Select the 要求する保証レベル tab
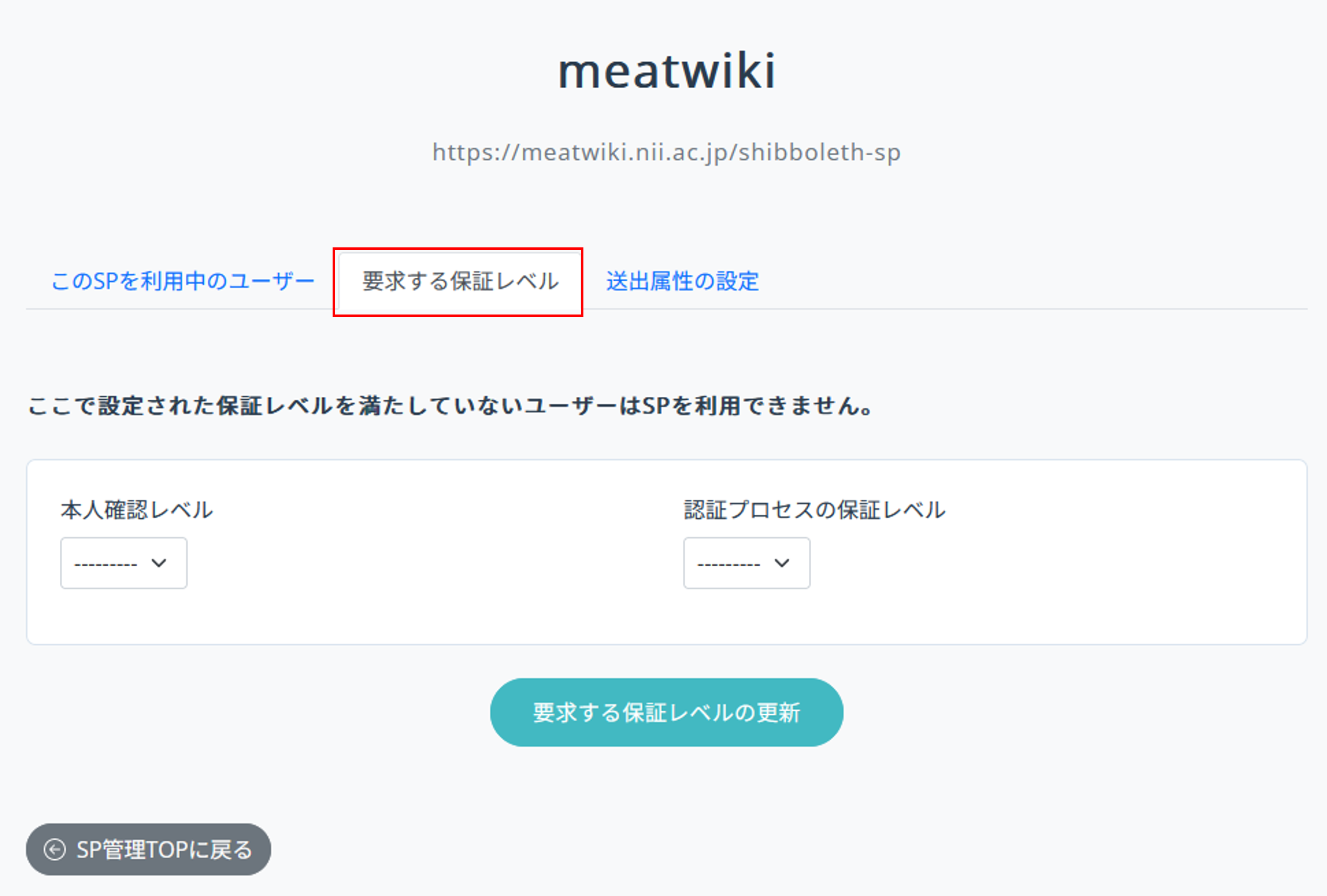1327x896 pixels. tap(459, 282)
